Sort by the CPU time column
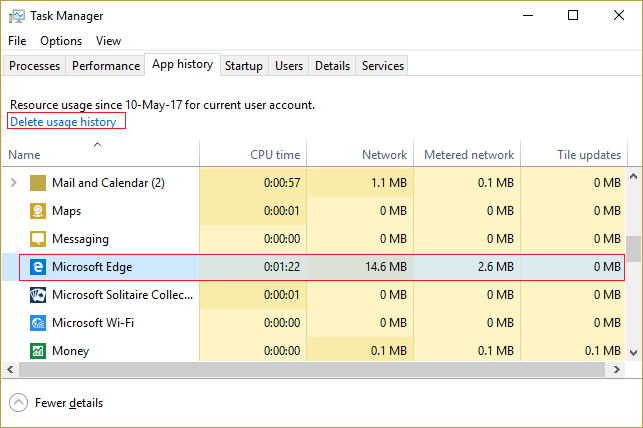Viewport: 643px width, 428px height. [253, 154]
